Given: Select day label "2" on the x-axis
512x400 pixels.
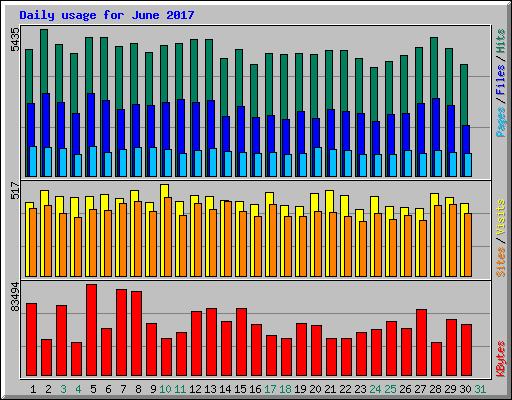Looking at the screenshot, I should coord(48,389).
